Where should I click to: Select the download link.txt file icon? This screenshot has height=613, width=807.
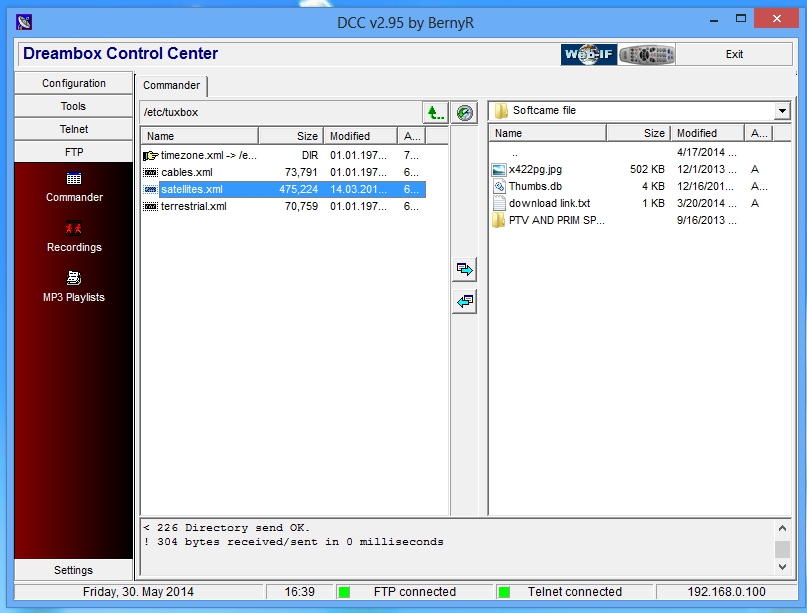pyautogui.click(x=499, y=203)
